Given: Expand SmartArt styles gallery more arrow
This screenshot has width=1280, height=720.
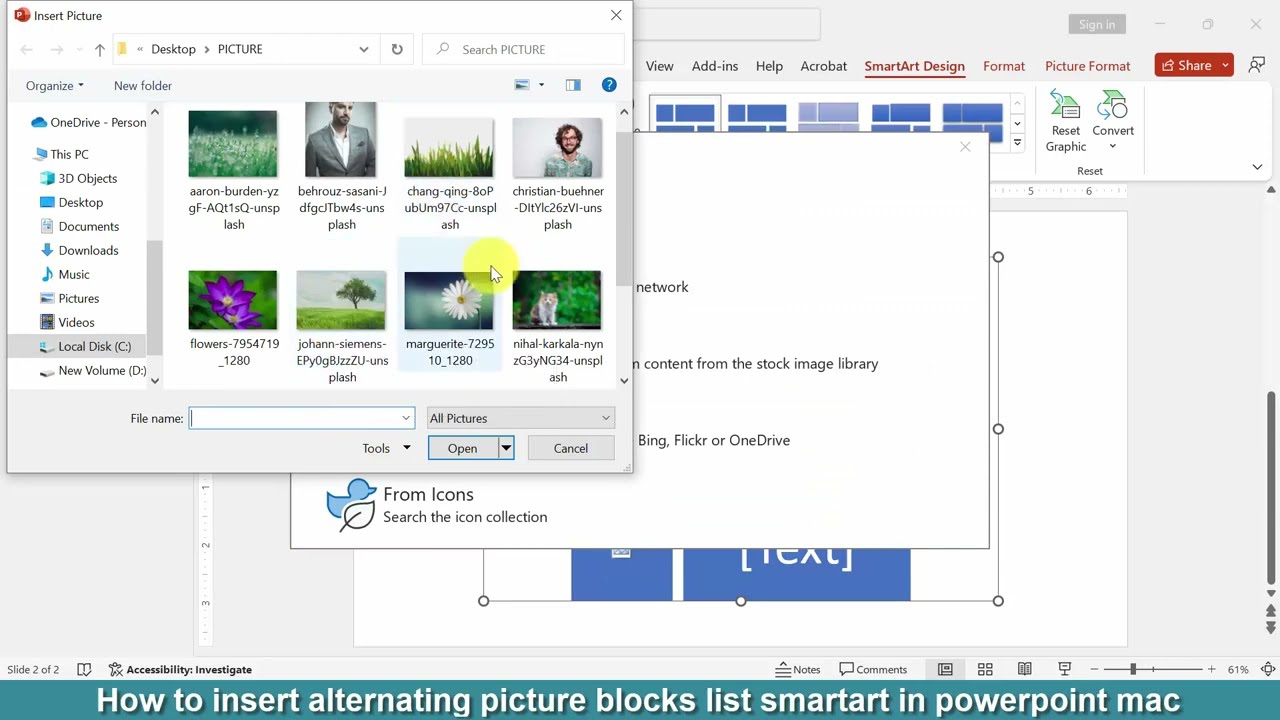Looking at the screenshot, I should (x=1017, y=143).
